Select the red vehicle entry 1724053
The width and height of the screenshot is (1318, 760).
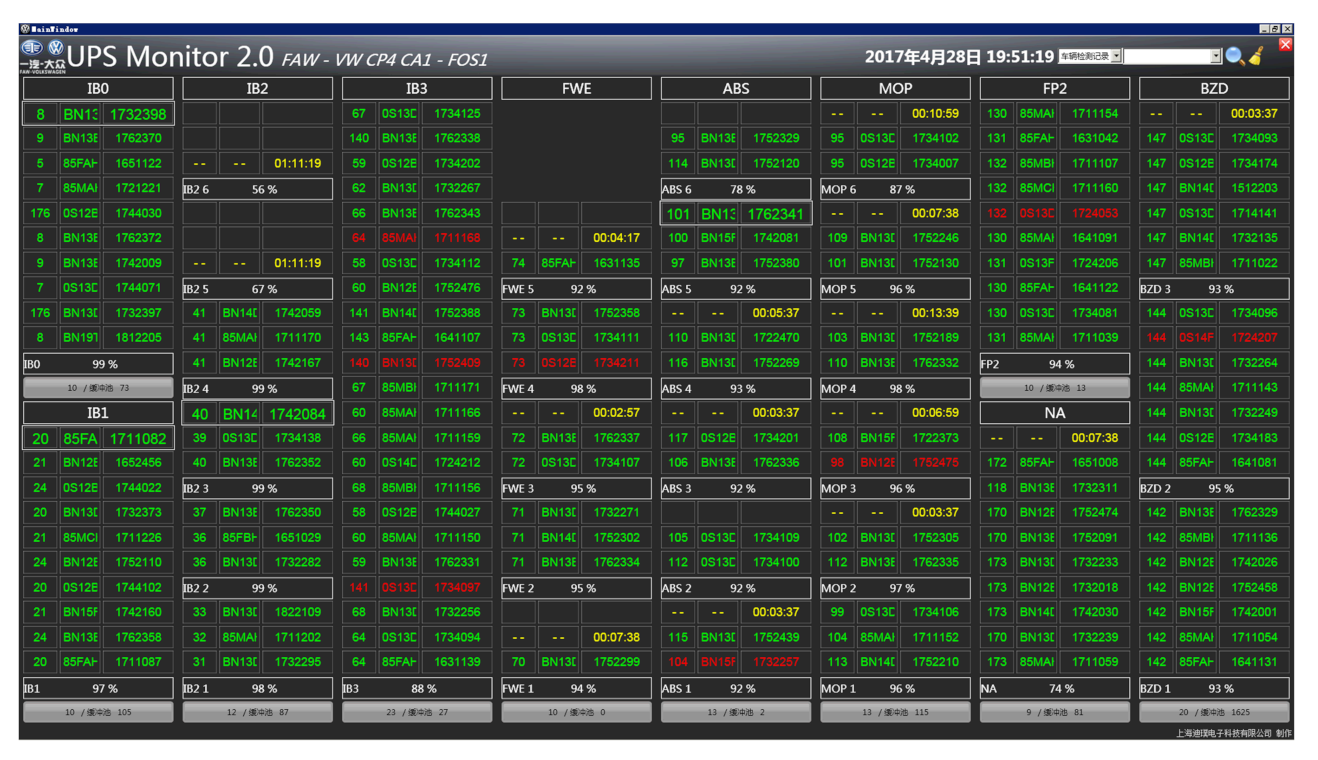[1094, 213]
